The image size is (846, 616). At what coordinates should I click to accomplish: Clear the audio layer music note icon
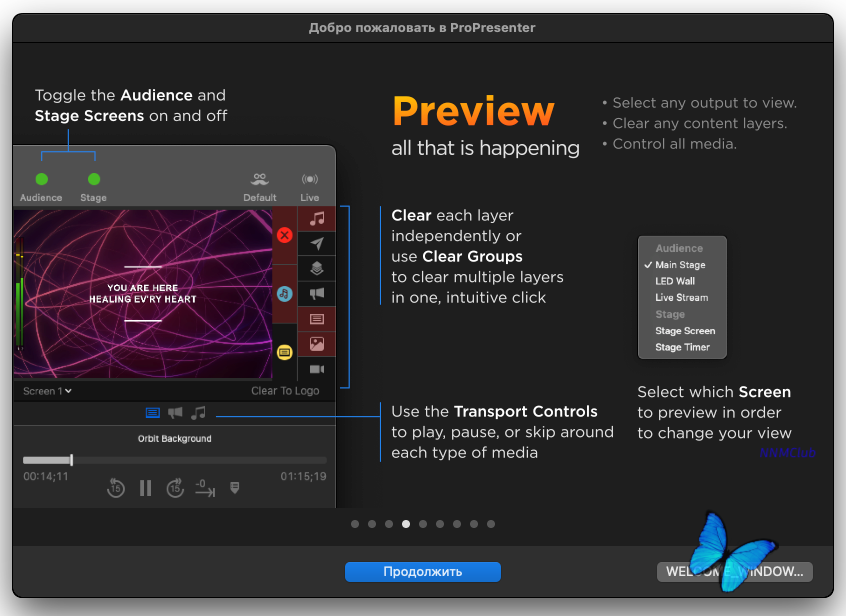(317, 218)
